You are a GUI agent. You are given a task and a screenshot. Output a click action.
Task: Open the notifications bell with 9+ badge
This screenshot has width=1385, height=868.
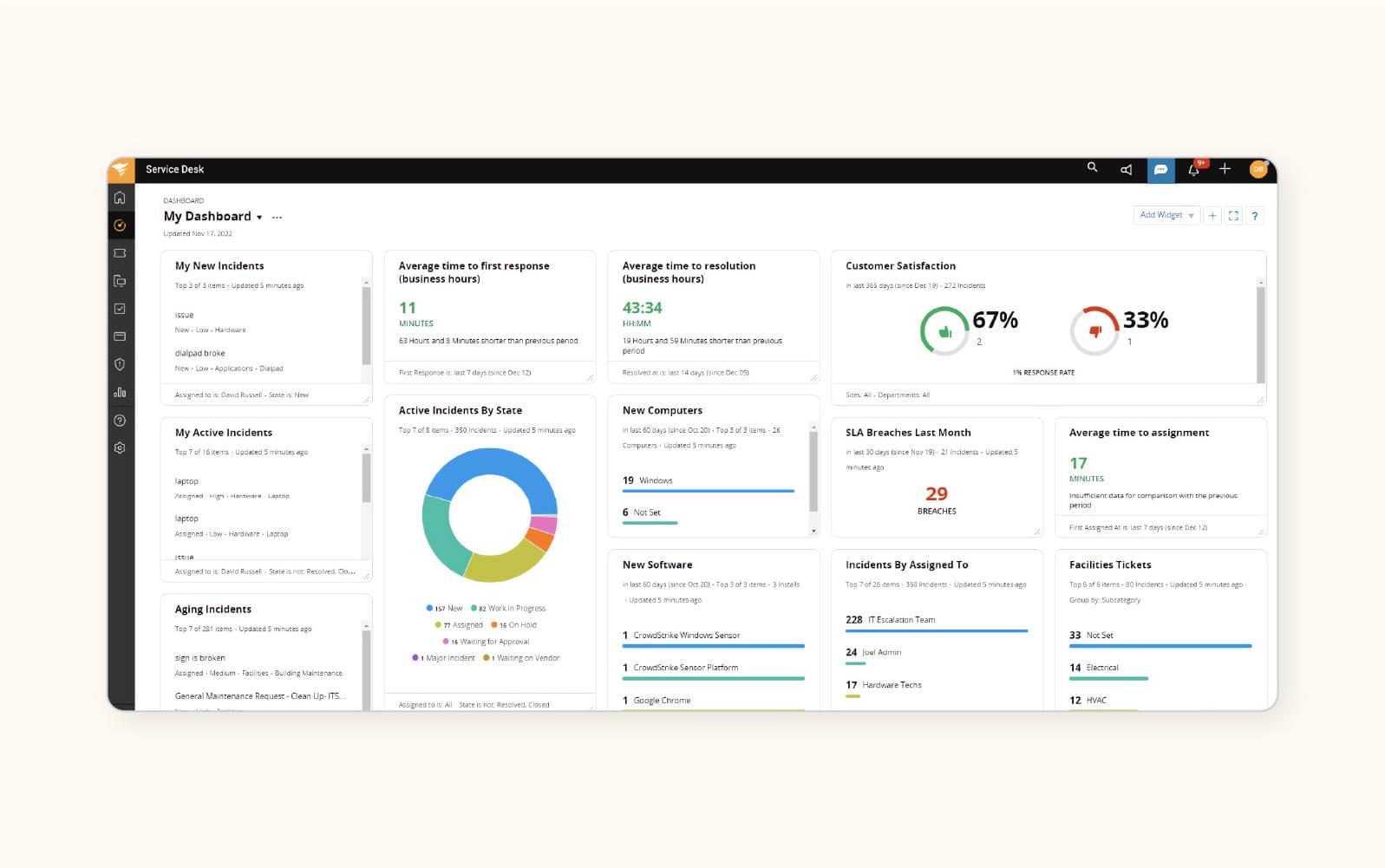1194,169
